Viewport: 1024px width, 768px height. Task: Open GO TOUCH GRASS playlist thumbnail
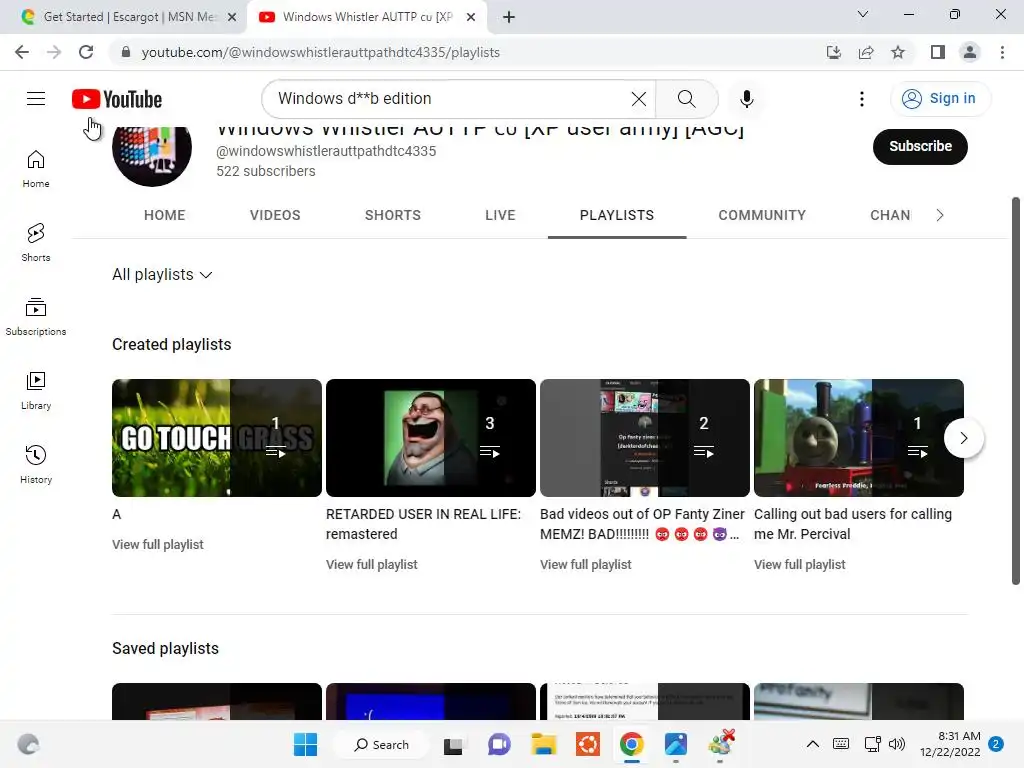point(217,438)
